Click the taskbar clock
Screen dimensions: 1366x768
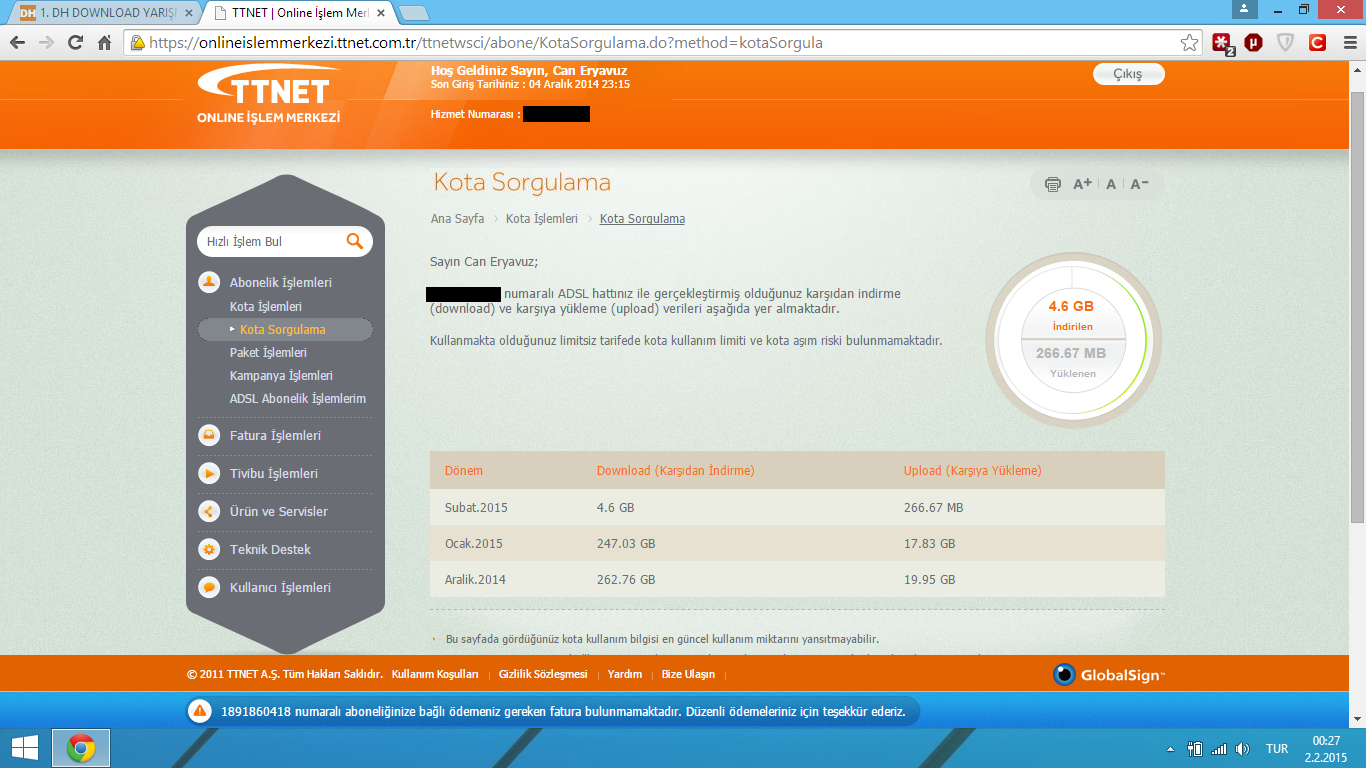coord(1326,748)
